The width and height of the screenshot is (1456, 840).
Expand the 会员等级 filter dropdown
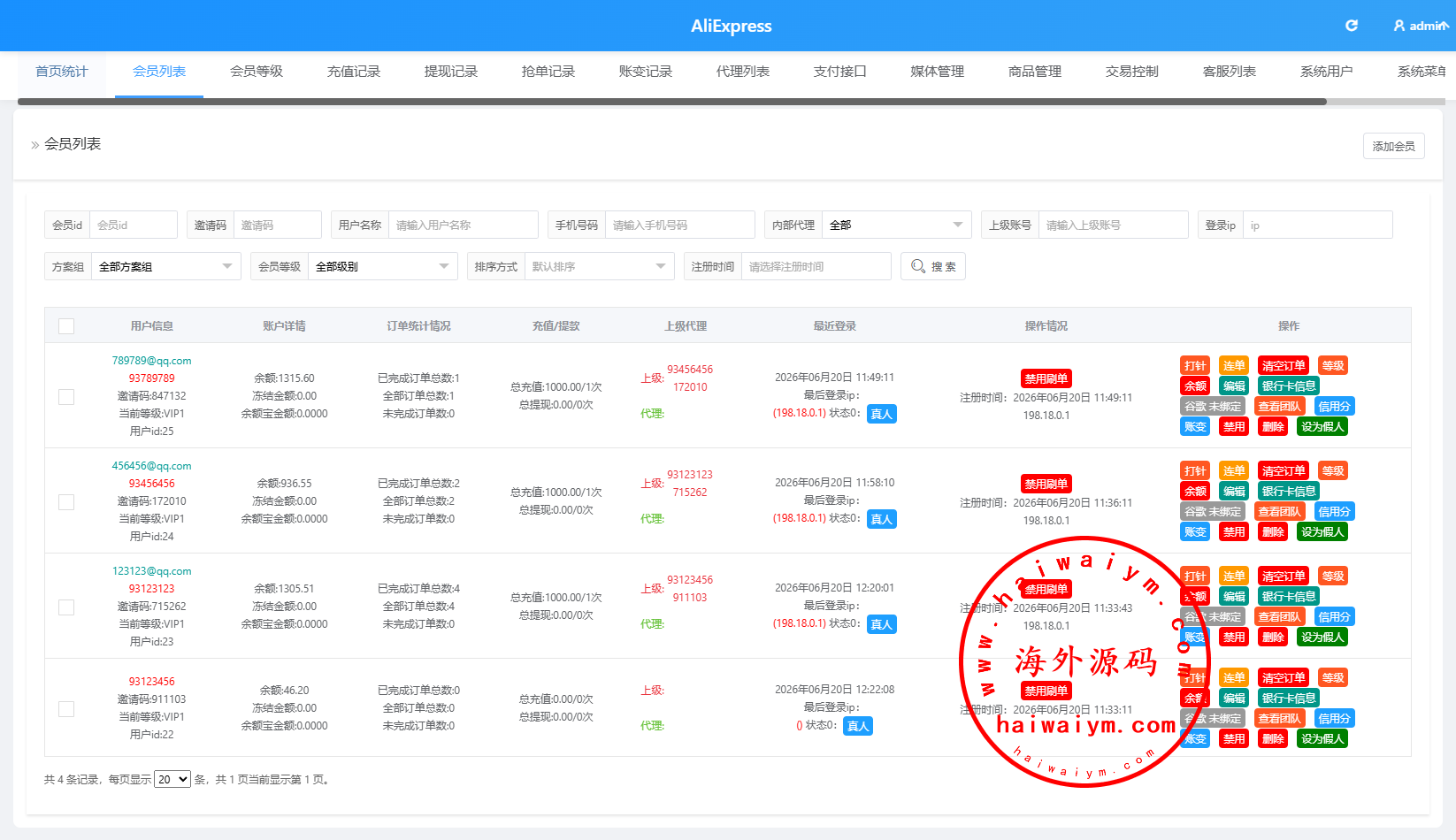[x=382, y=266]
